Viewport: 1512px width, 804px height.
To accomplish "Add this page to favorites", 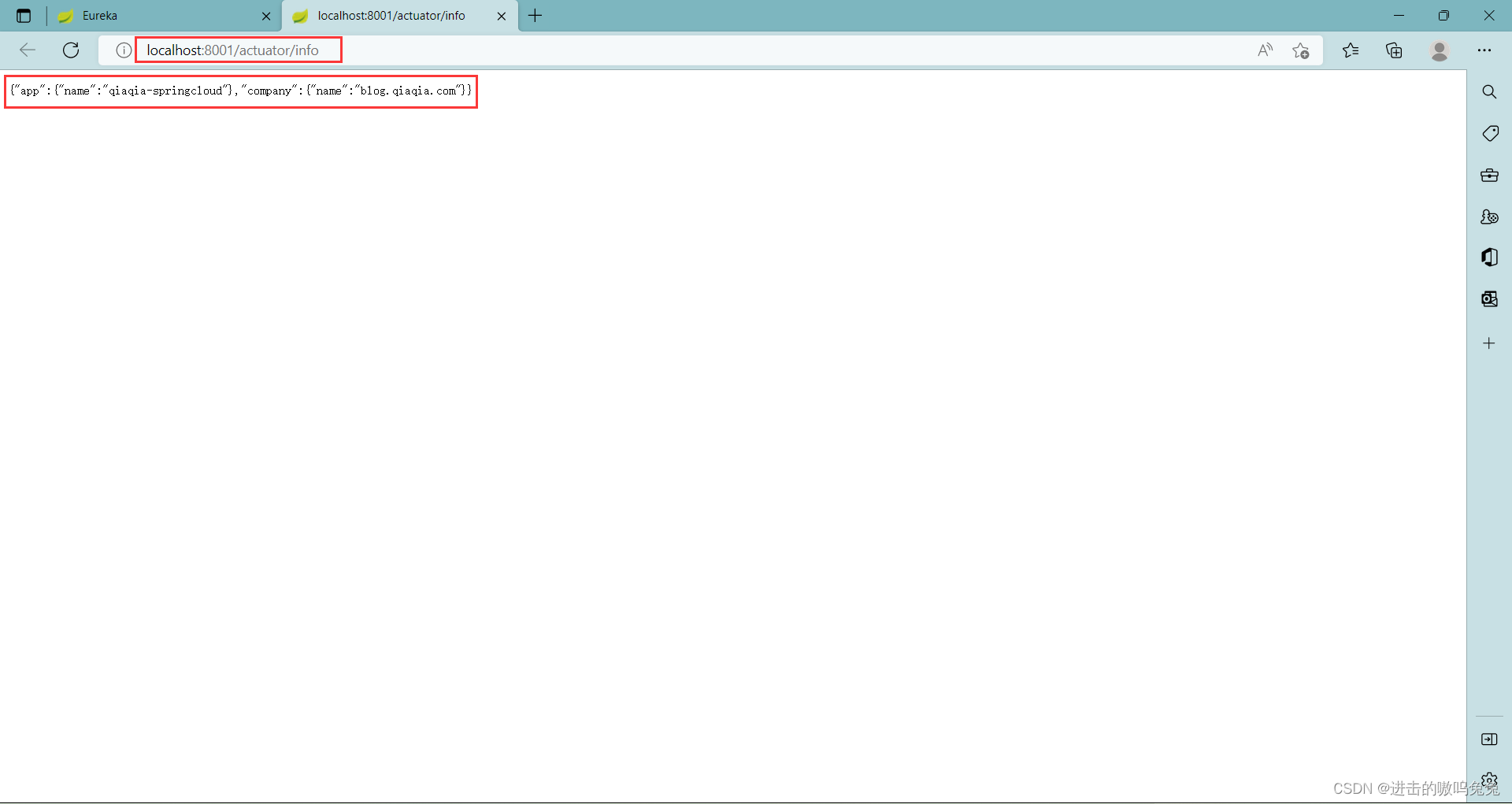I will tap(1301, 50).
